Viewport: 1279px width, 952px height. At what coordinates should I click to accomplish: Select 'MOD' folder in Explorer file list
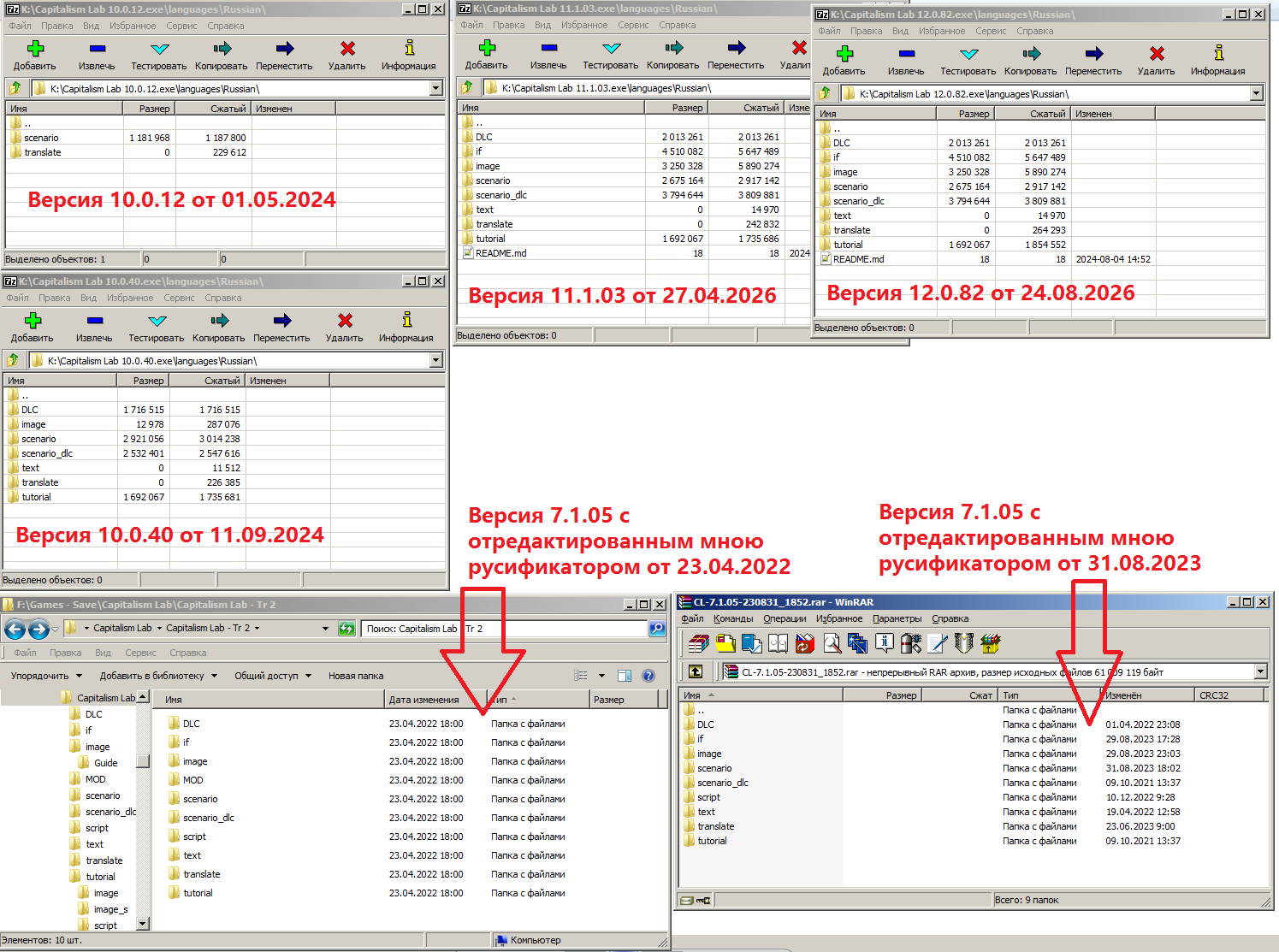click(186, 780)
